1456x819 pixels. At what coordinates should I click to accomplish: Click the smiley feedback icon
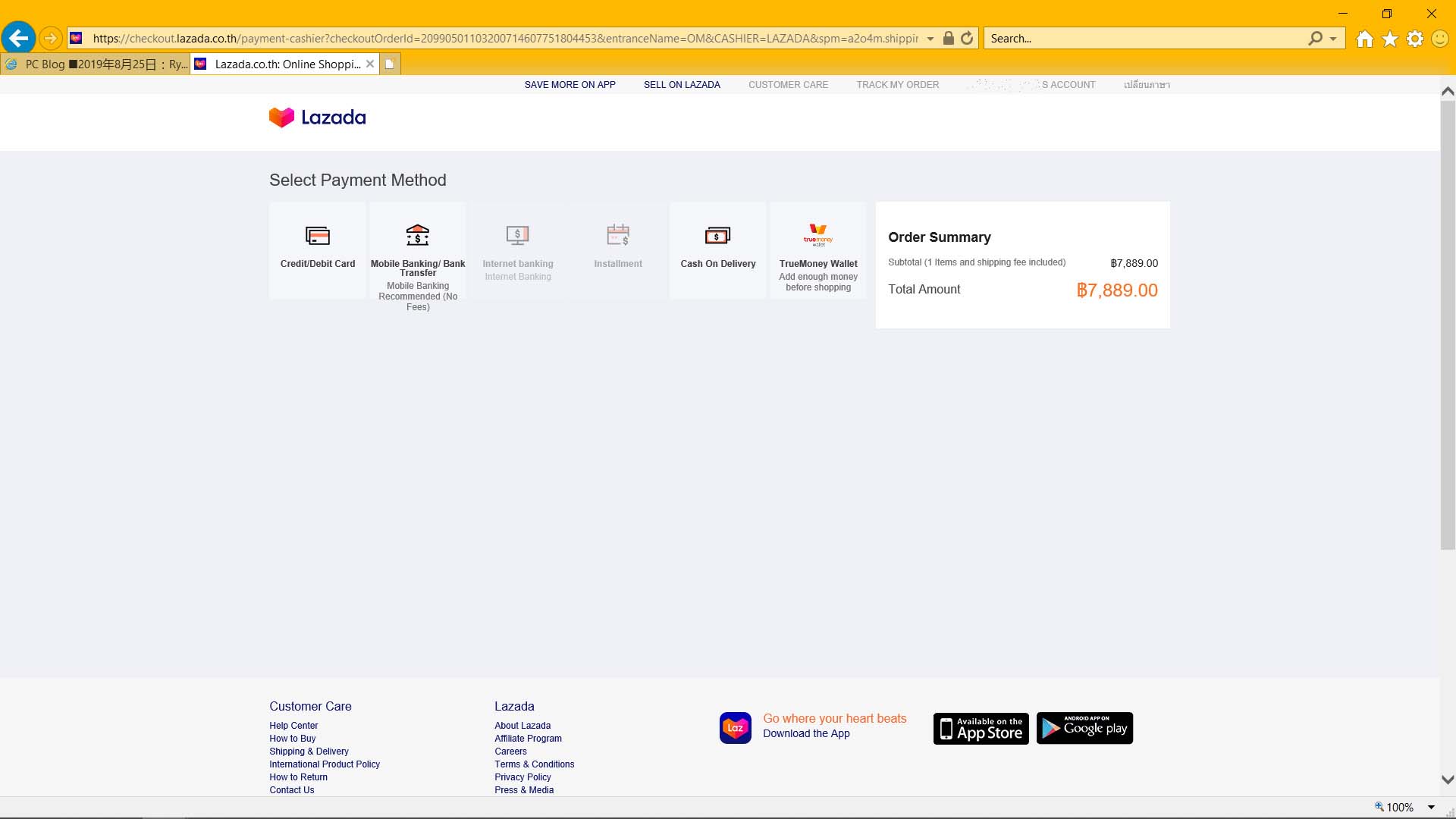(1439, 39)
